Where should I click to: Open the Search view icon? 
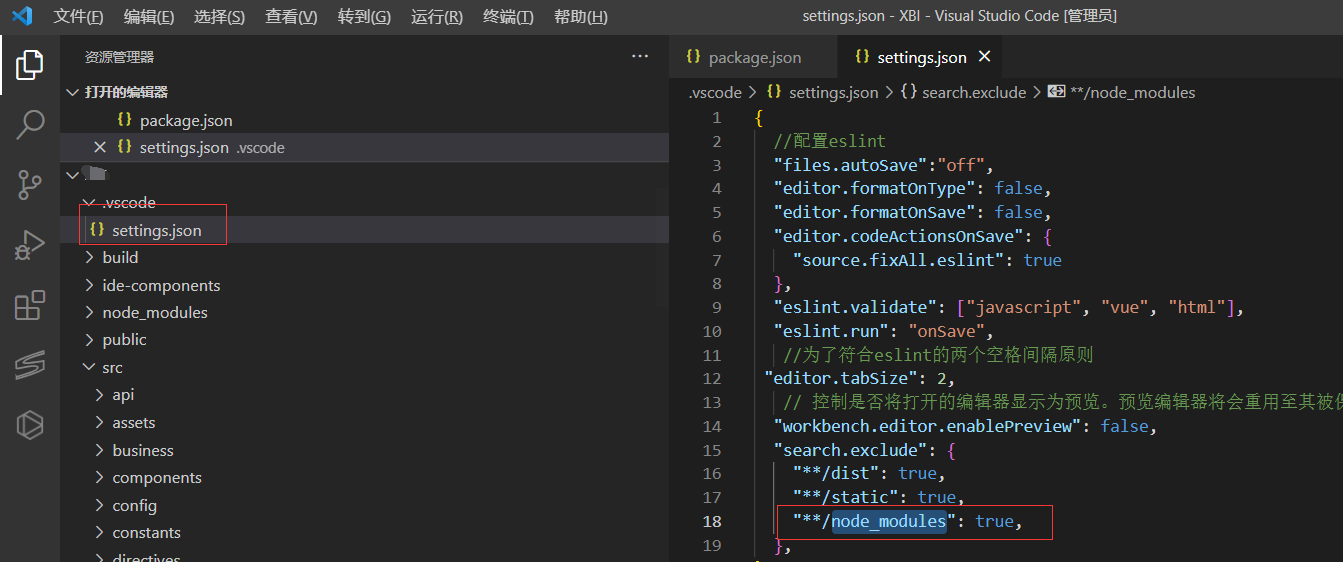[x=30, y=125]
